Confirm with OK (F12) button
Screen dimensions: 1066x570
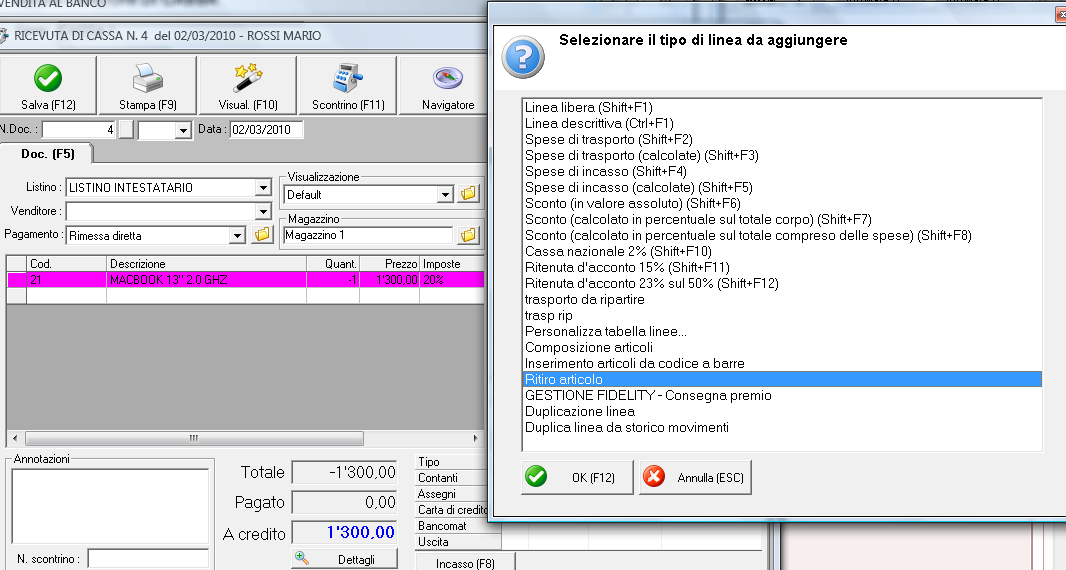tap(577, 477)
